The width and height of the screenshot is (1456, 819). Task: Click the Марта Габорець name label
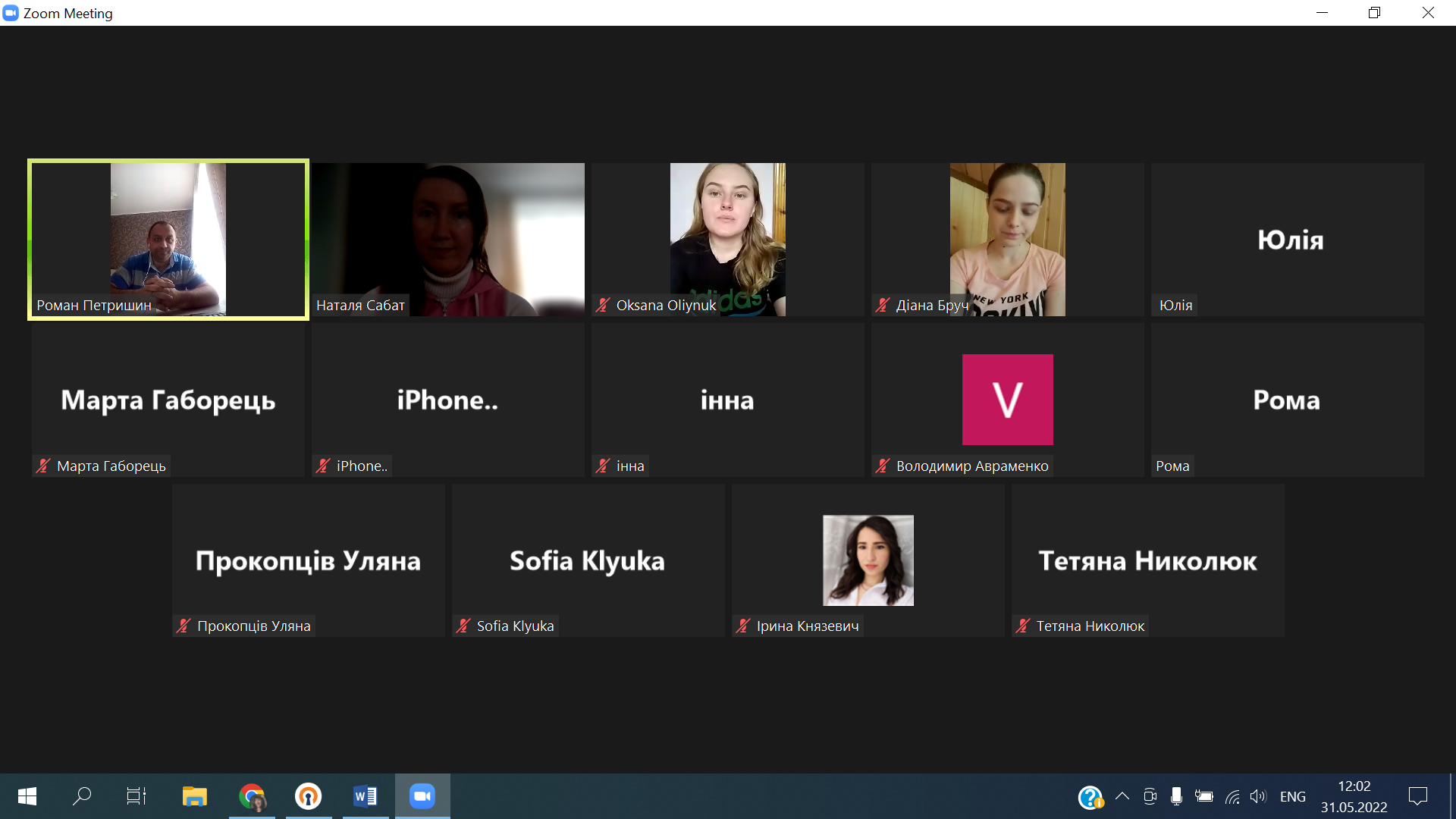[x=111, y=466]
